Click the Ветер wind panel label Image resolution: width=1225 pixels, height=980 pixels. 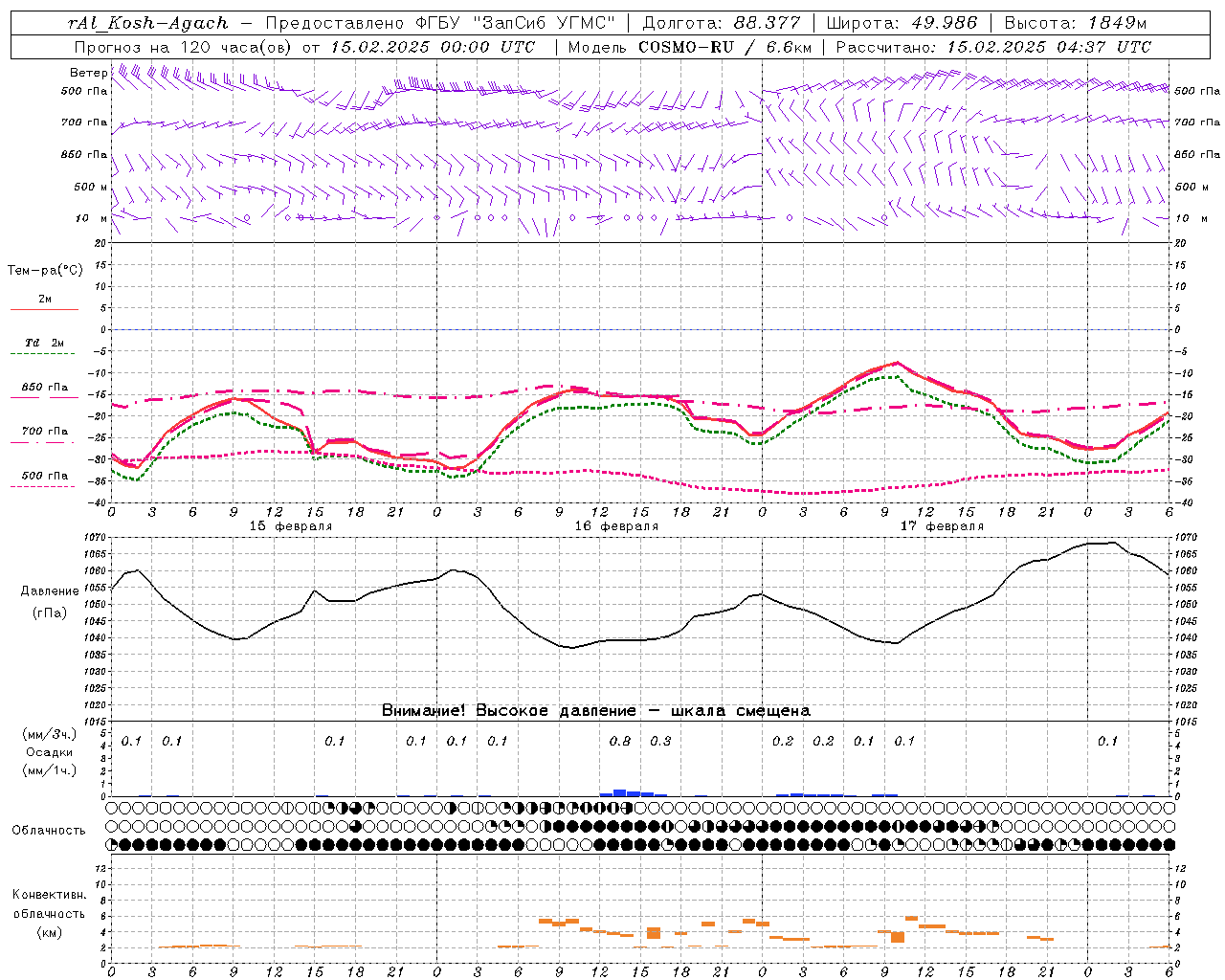(x=88, y=73)
